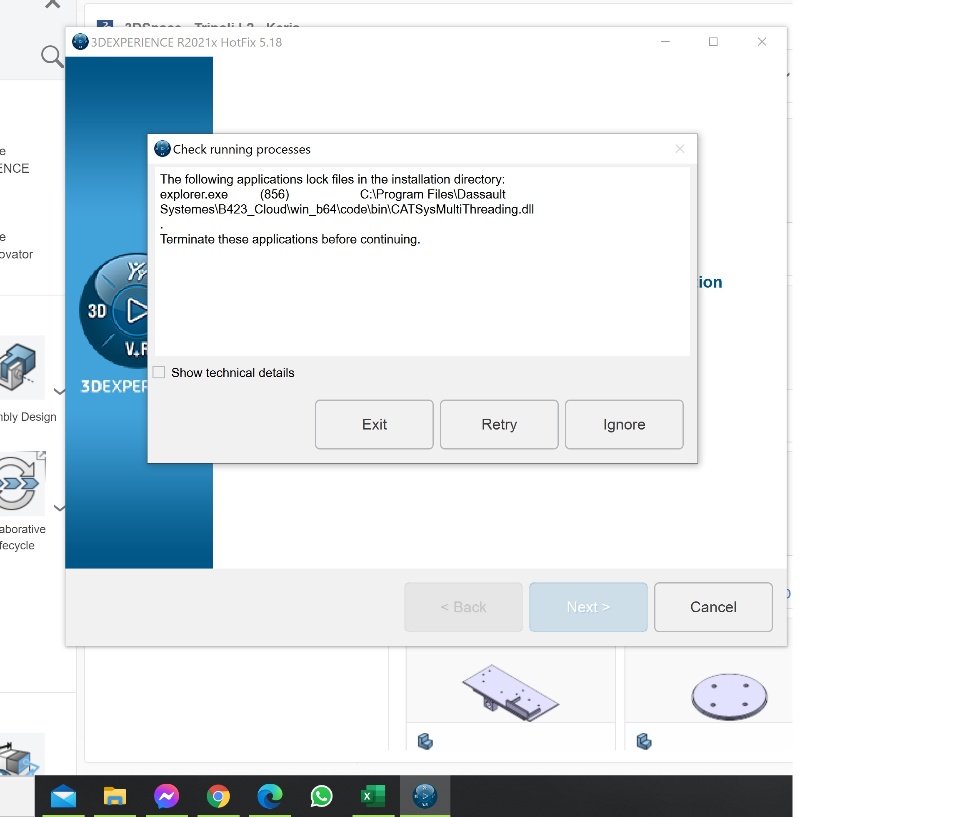Open the round disc part thumbnail
Screen dimensions: 960x817
(729, 696)
